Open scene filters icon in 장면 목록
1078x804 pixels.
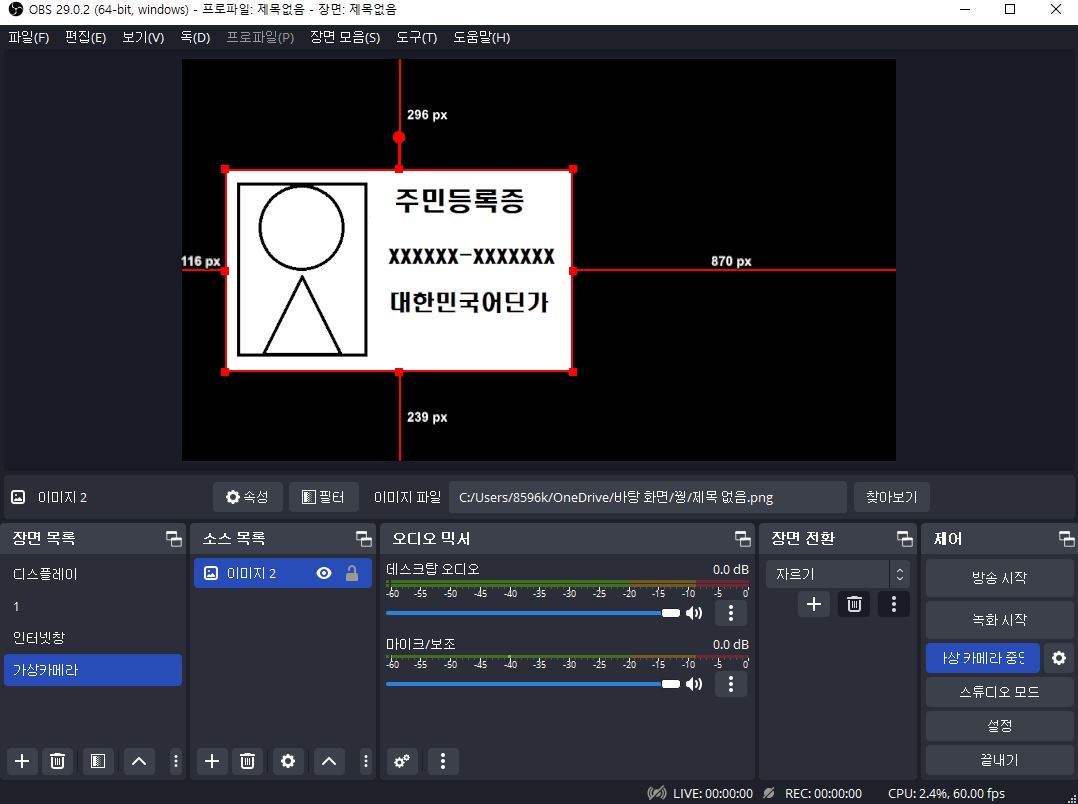point(98,761)
